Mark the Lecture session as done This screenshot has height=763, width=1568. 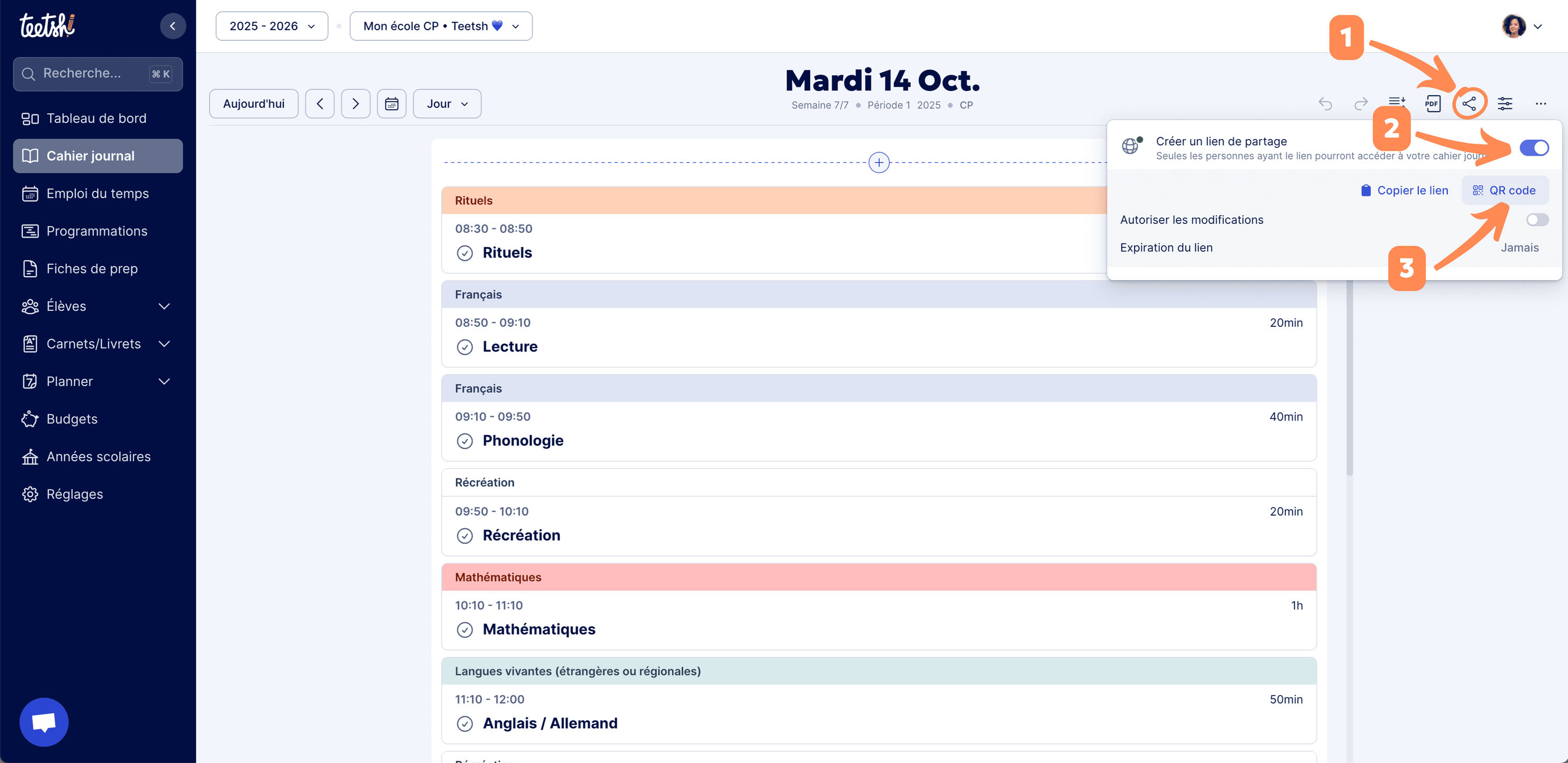click(465, 347)
